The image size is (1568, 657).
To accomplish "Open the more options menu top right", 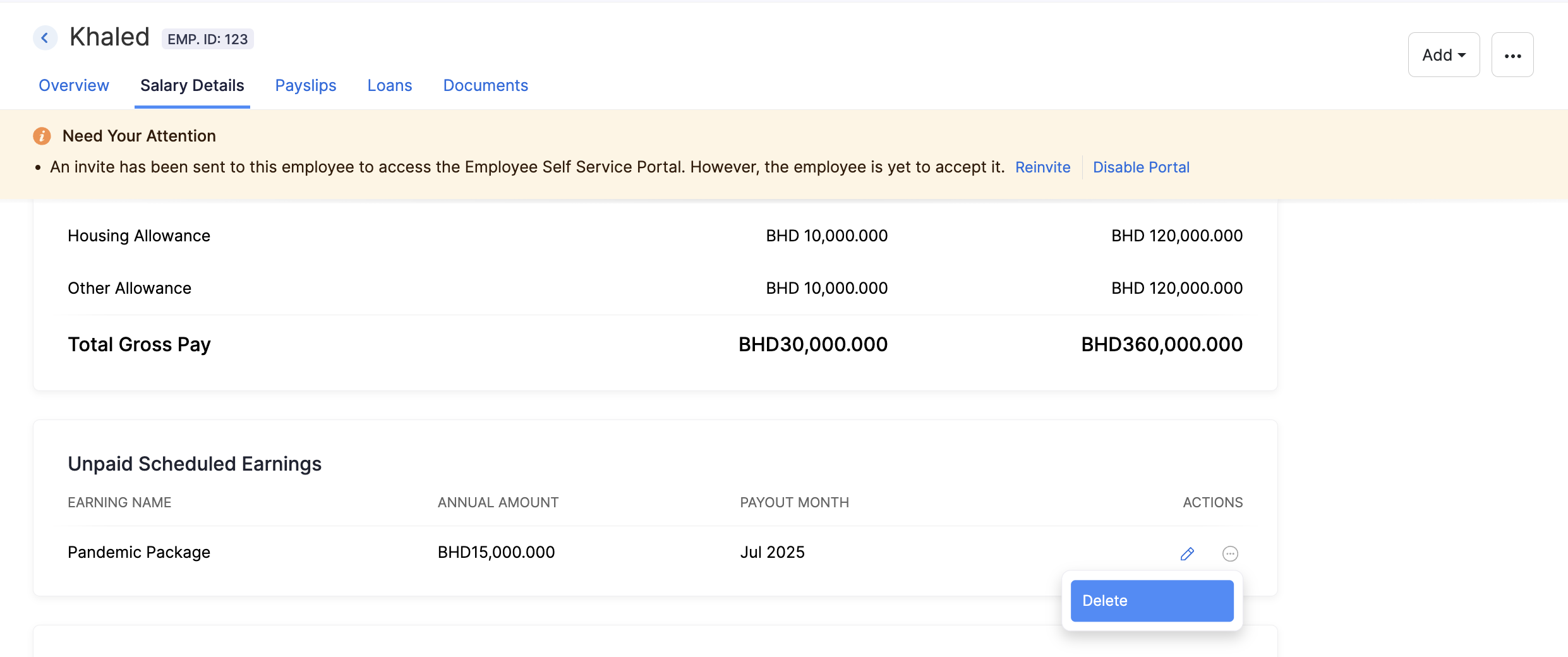I will (x=1512, y=54).
